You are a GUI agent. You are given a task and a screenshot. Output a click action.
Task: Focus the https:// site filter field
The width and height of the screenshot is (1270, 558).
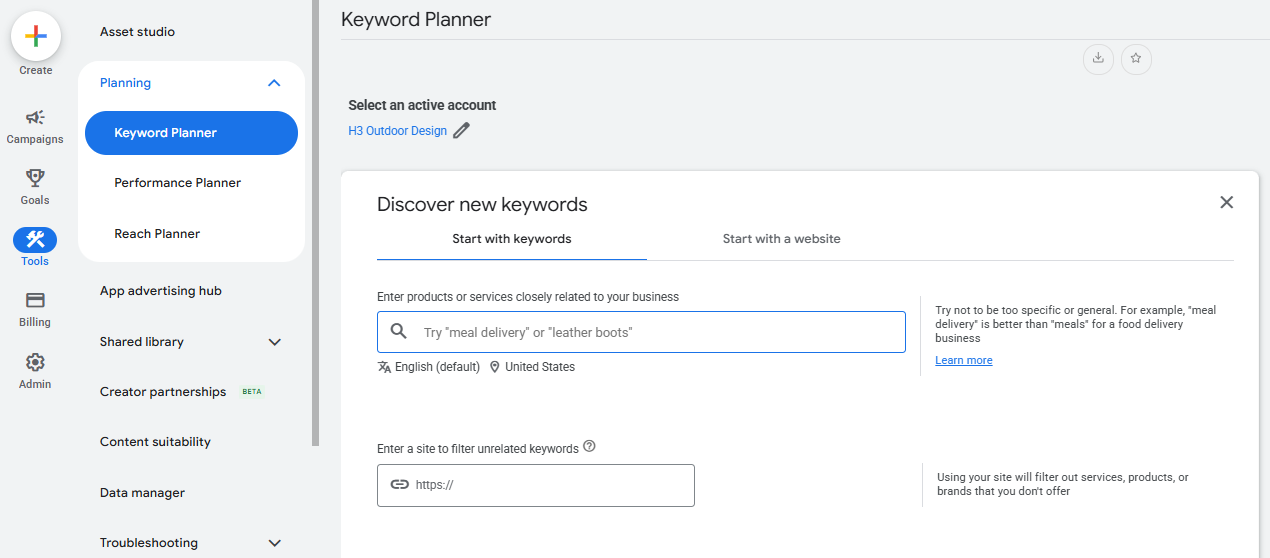click(x=536, y=485)
